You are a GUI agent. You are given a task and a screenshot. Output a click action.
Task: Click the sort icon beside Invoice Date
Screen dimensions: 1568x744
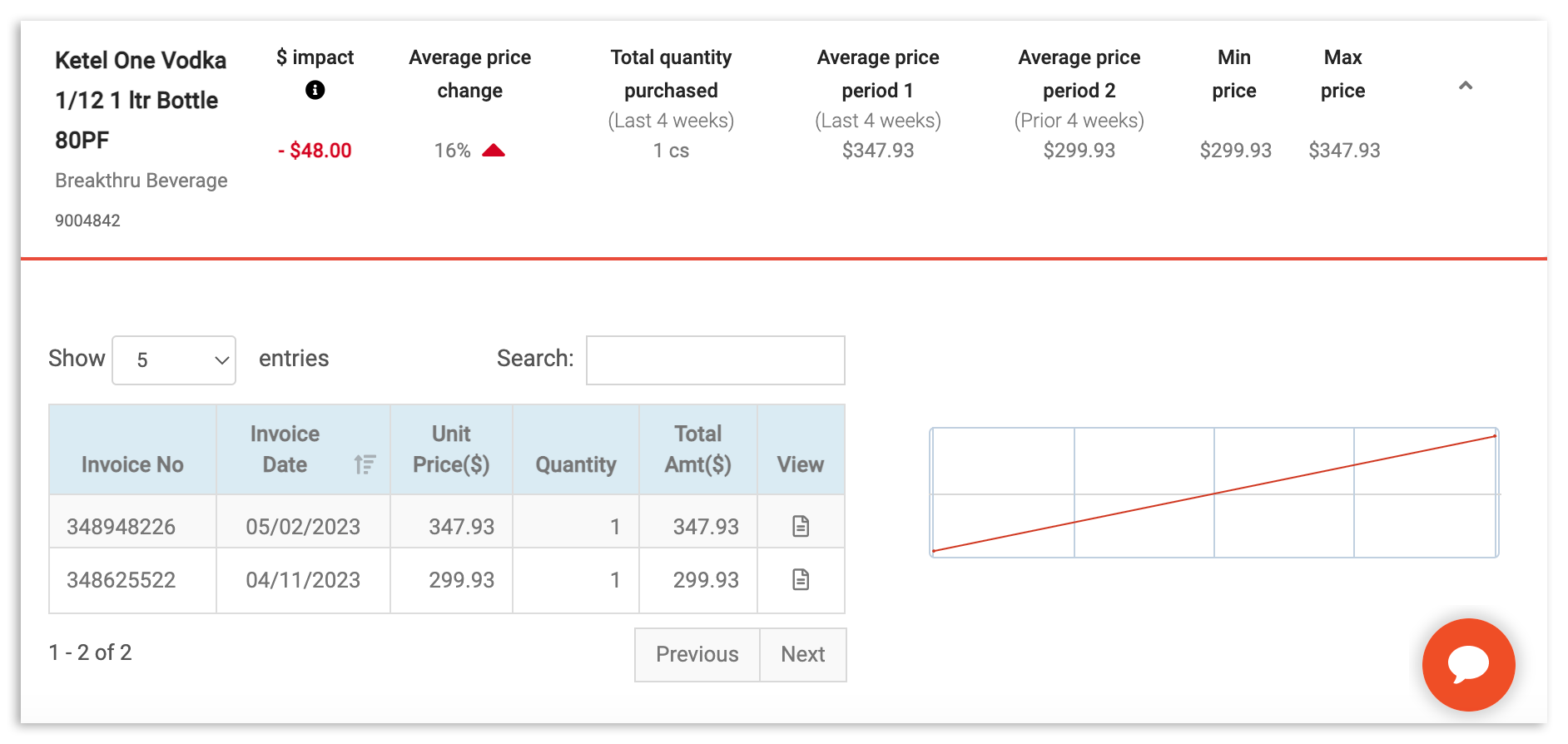coord(363,464)
